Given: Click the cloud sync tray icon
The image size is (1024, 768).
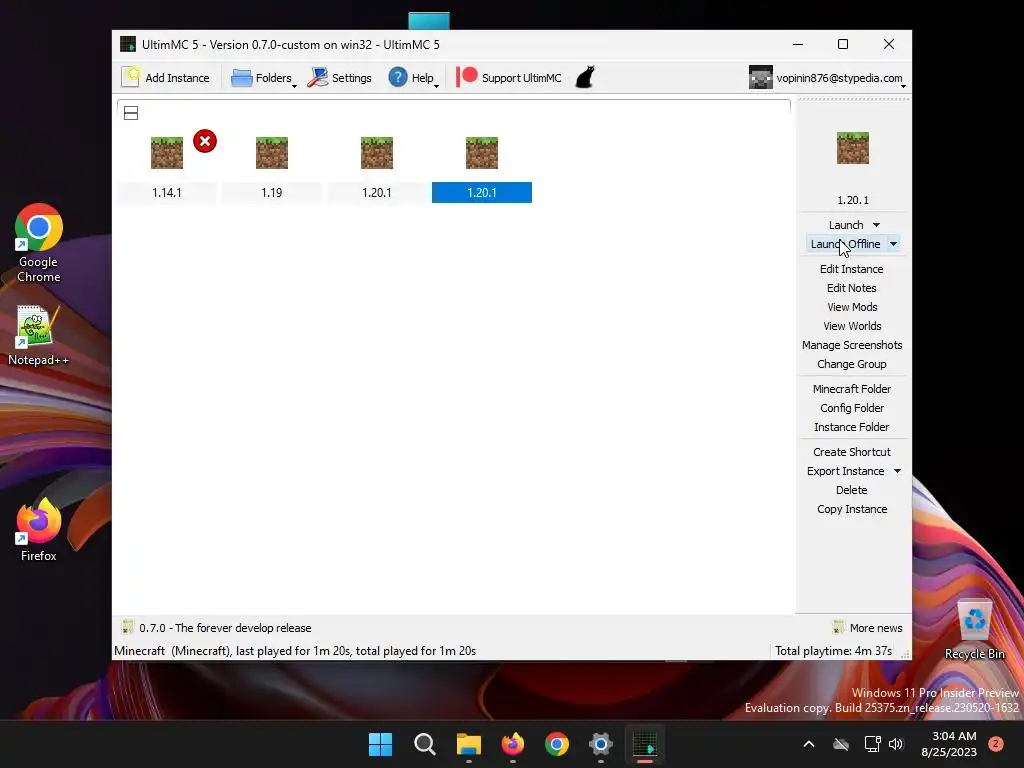Looking at the screenshot, I should (x=841, y=744).
